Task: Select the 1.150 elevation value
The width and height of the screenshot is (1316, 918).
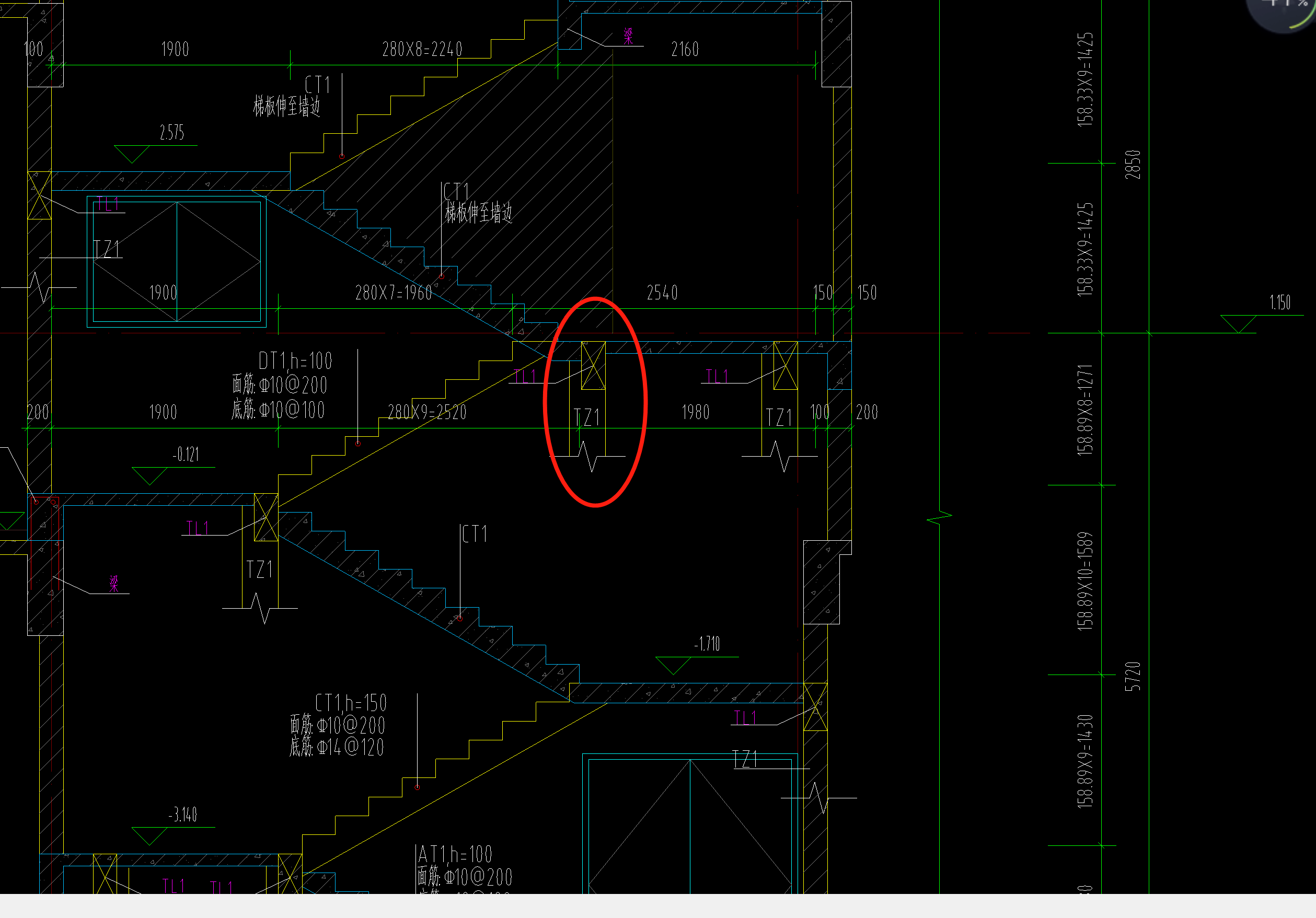Action: (1280, 303)
